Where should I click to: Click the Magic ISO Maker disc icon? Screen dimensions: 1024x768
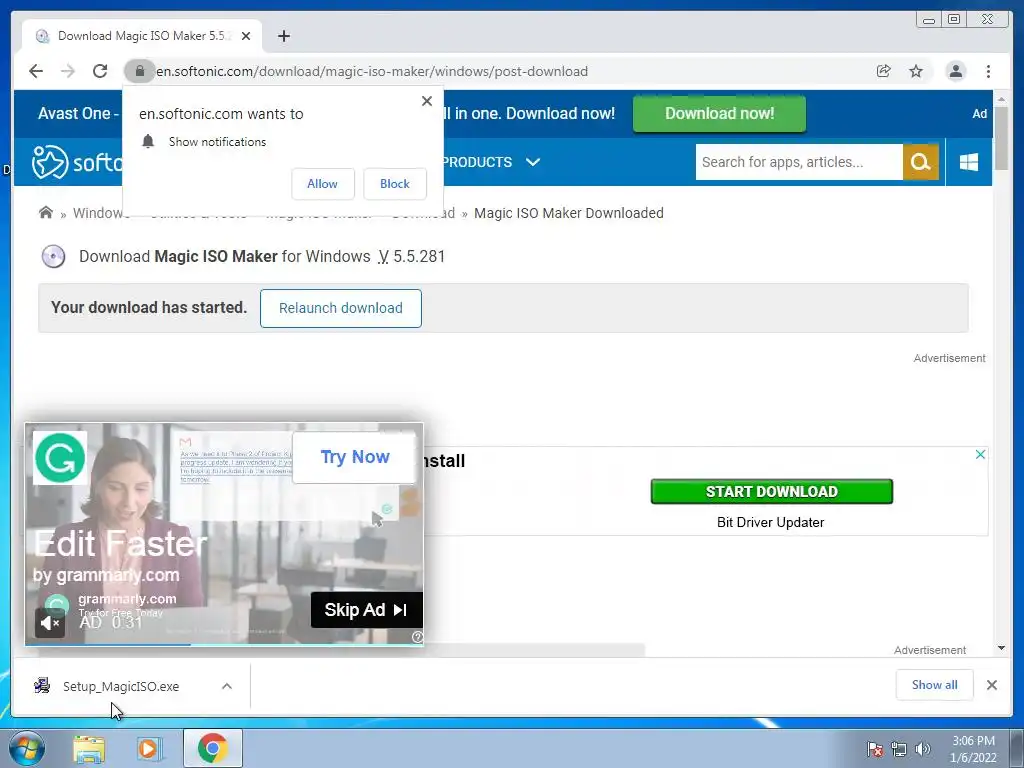(x=54, y=257)
